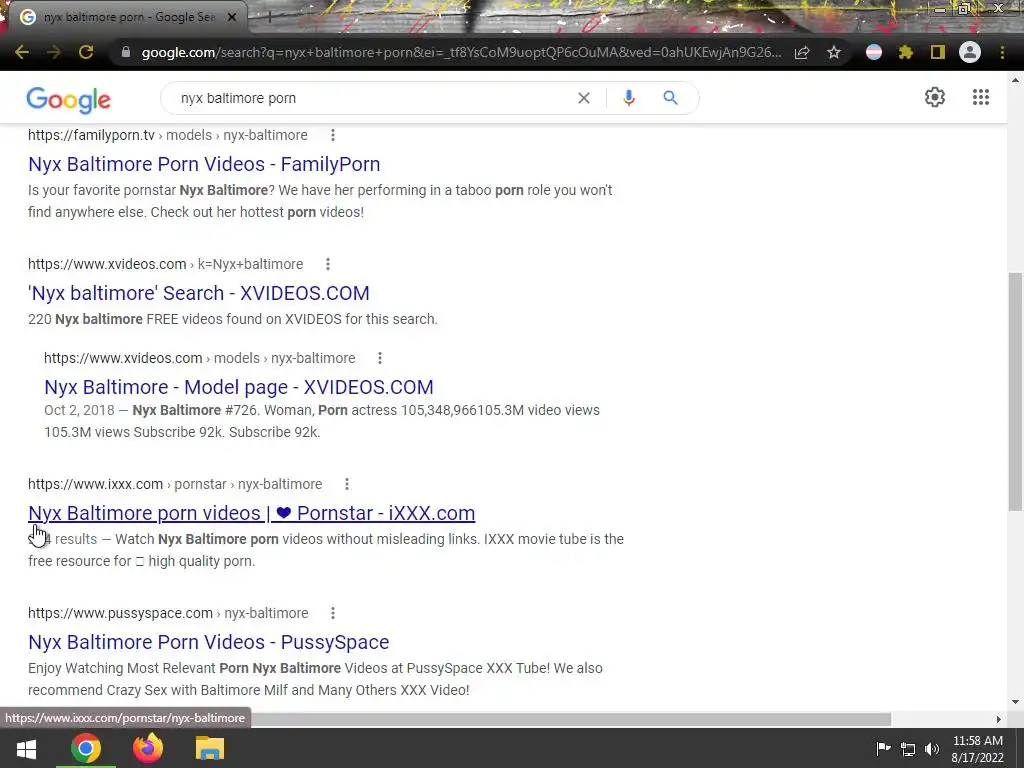Click the 'Oct 2, 2018' date text

[79, 410]
